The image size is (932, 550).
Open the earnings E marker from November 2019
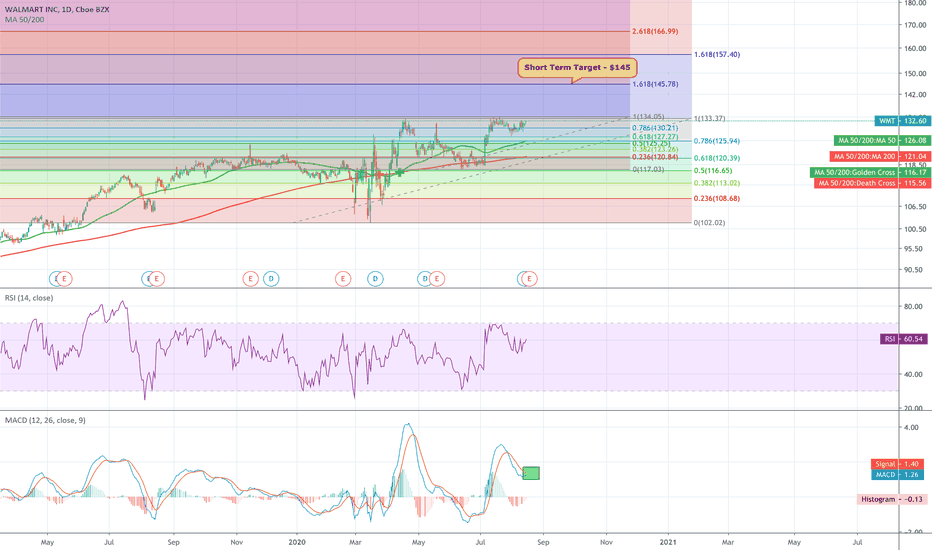pos(250,278)
